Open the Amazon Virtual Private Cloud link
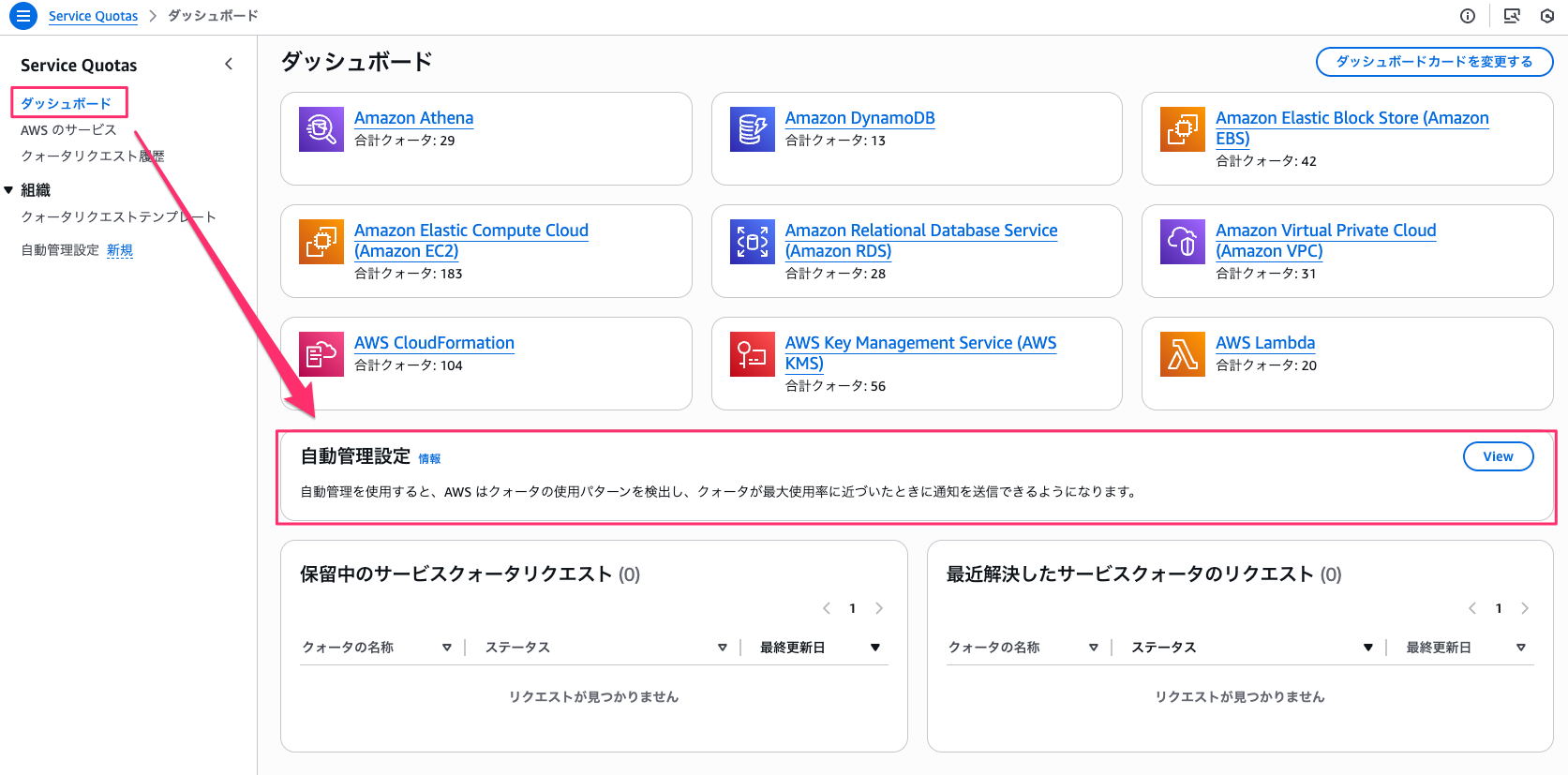Screen dimensions: 1568x775 point(1324,240)
